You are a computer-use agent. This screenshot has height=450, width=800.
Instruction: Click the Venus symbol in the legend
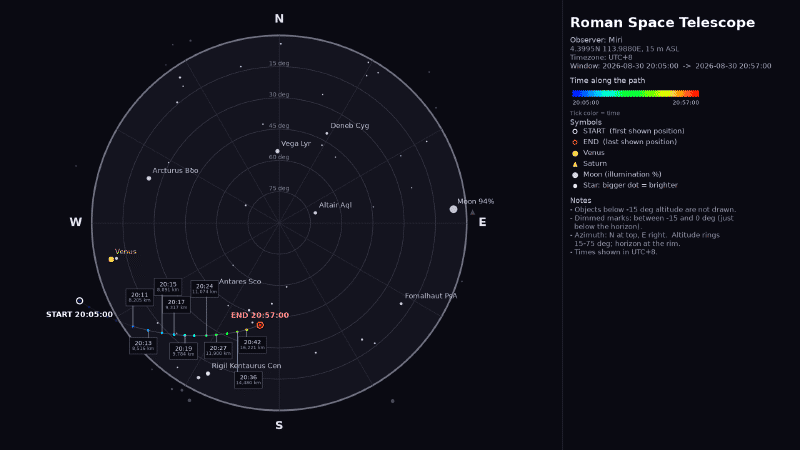point(575,153)
